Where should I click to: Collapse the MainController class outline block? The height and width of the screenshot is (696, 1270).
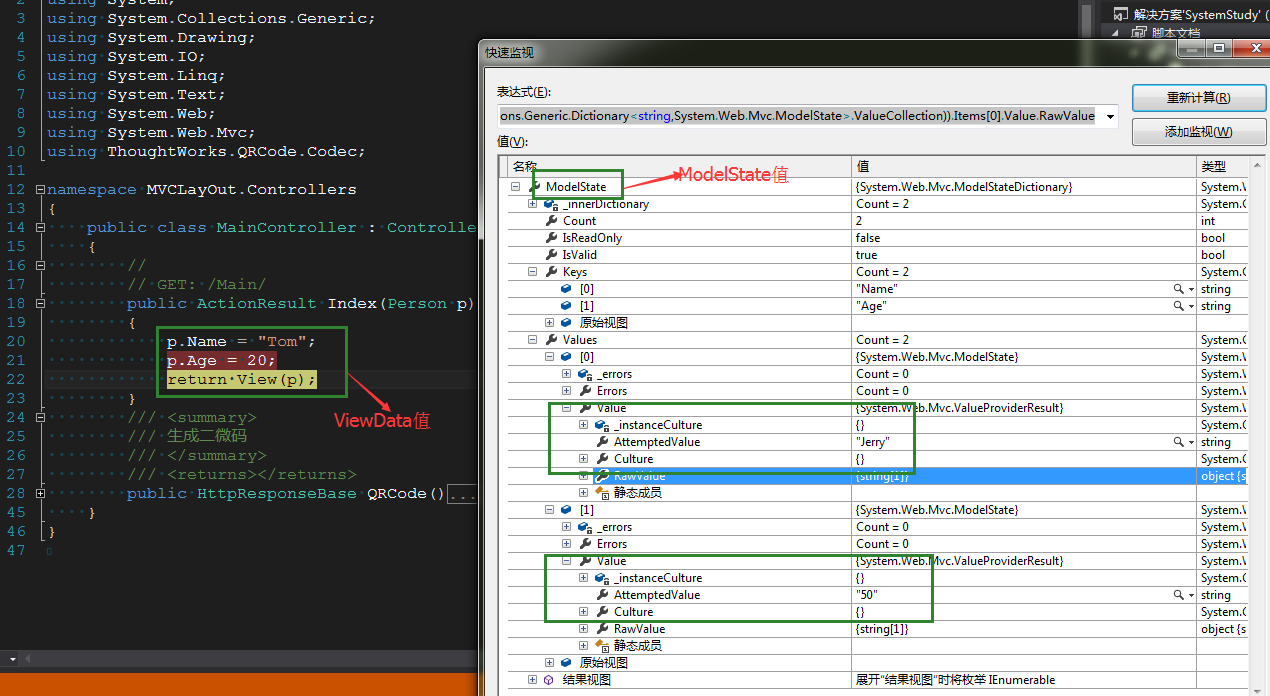pos(39,227)
